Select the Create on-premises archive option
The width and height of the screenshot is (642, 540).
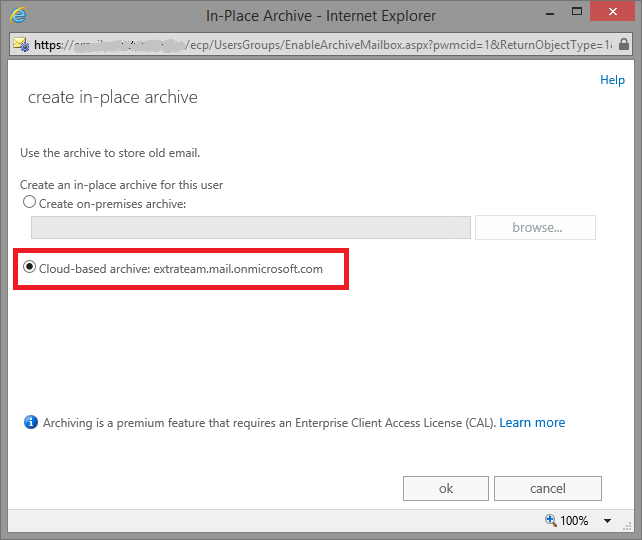pyautogui.click(x=30, y=203)
